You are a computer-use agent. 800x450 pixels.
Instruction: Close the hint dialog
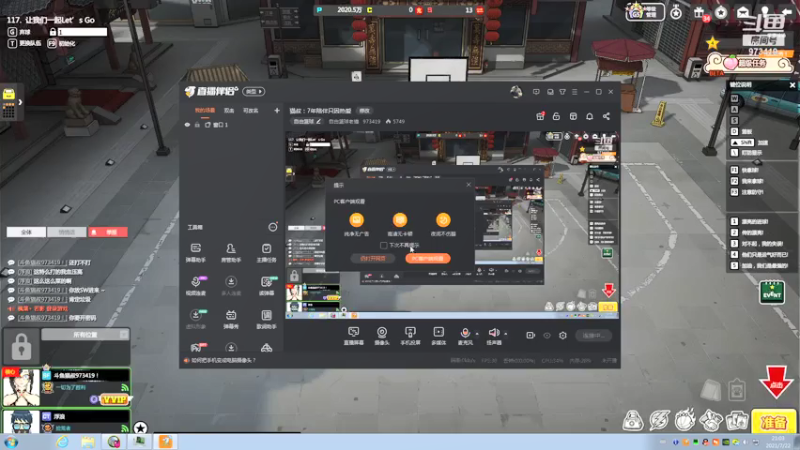coord(468,185)
